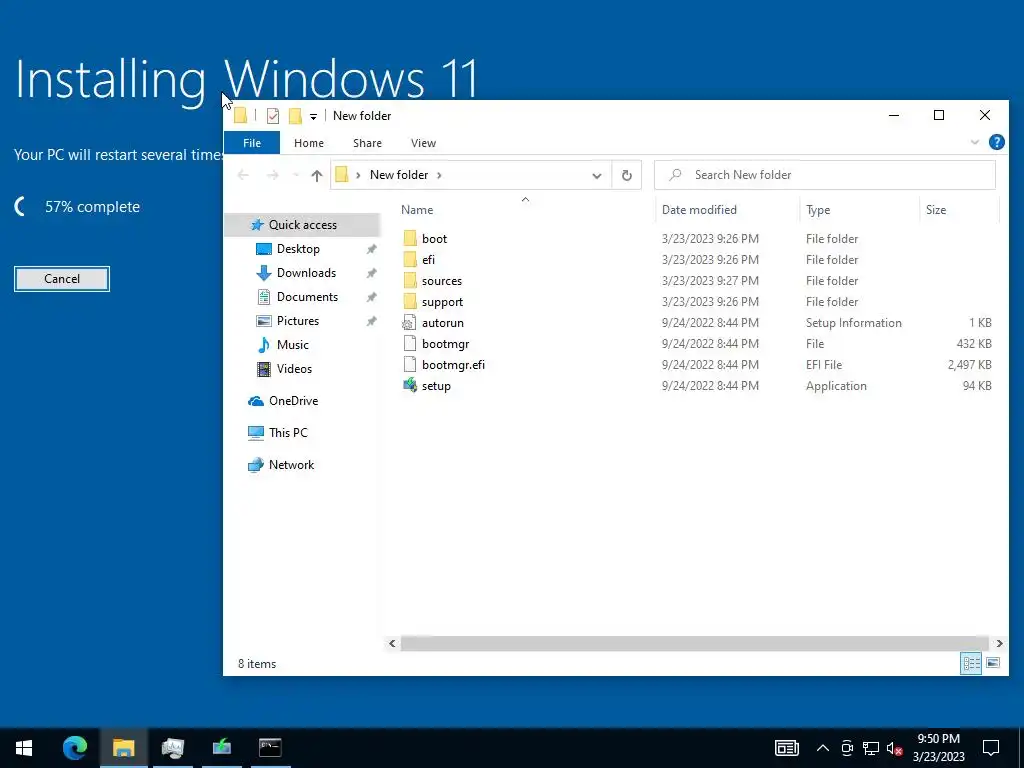Click the horizontal scrollbar track
The height and width of the screenshot is (768, 1024).
click(695, 644)
